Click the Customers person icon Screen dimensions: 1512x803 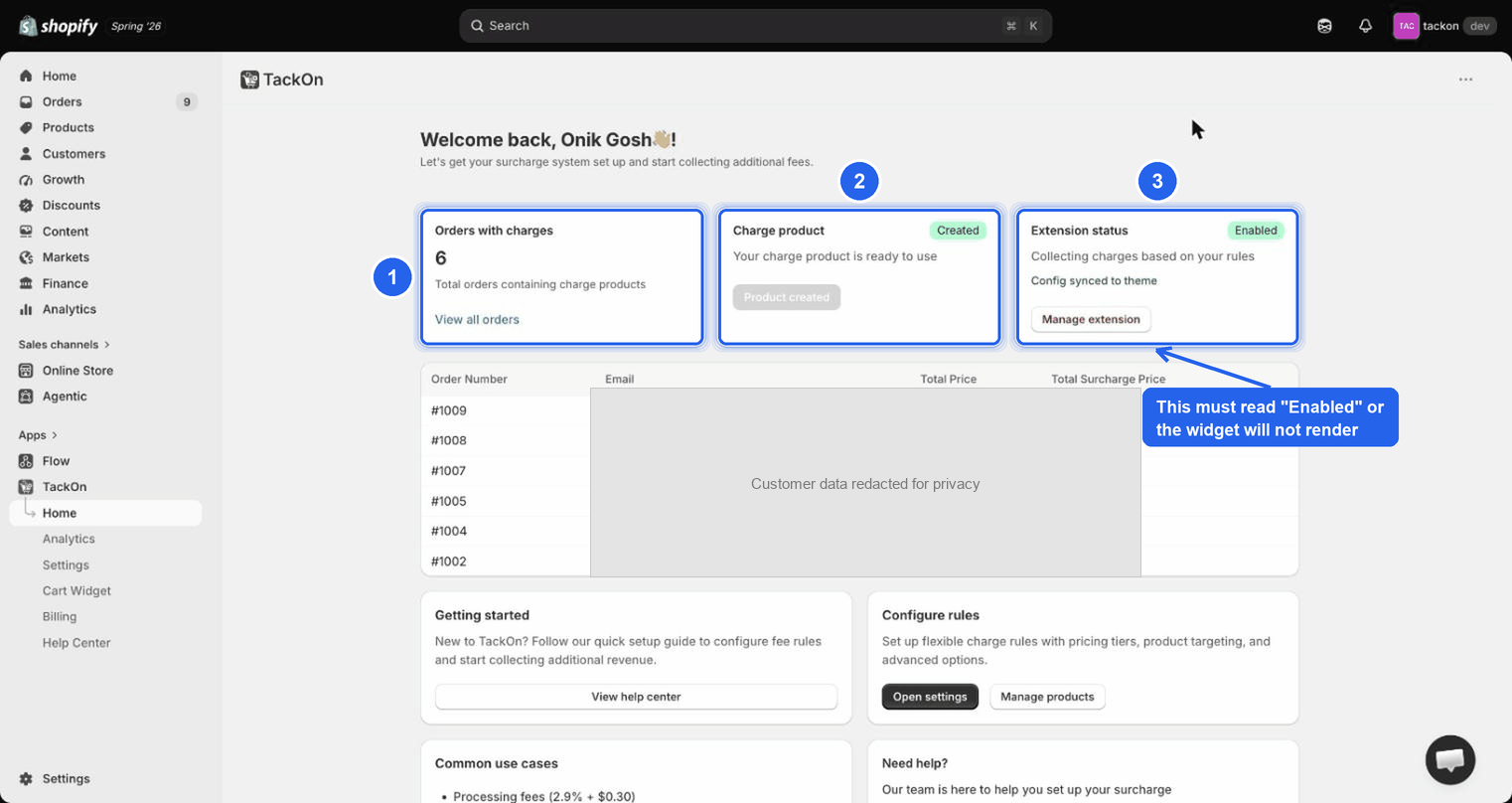[26, 154]
